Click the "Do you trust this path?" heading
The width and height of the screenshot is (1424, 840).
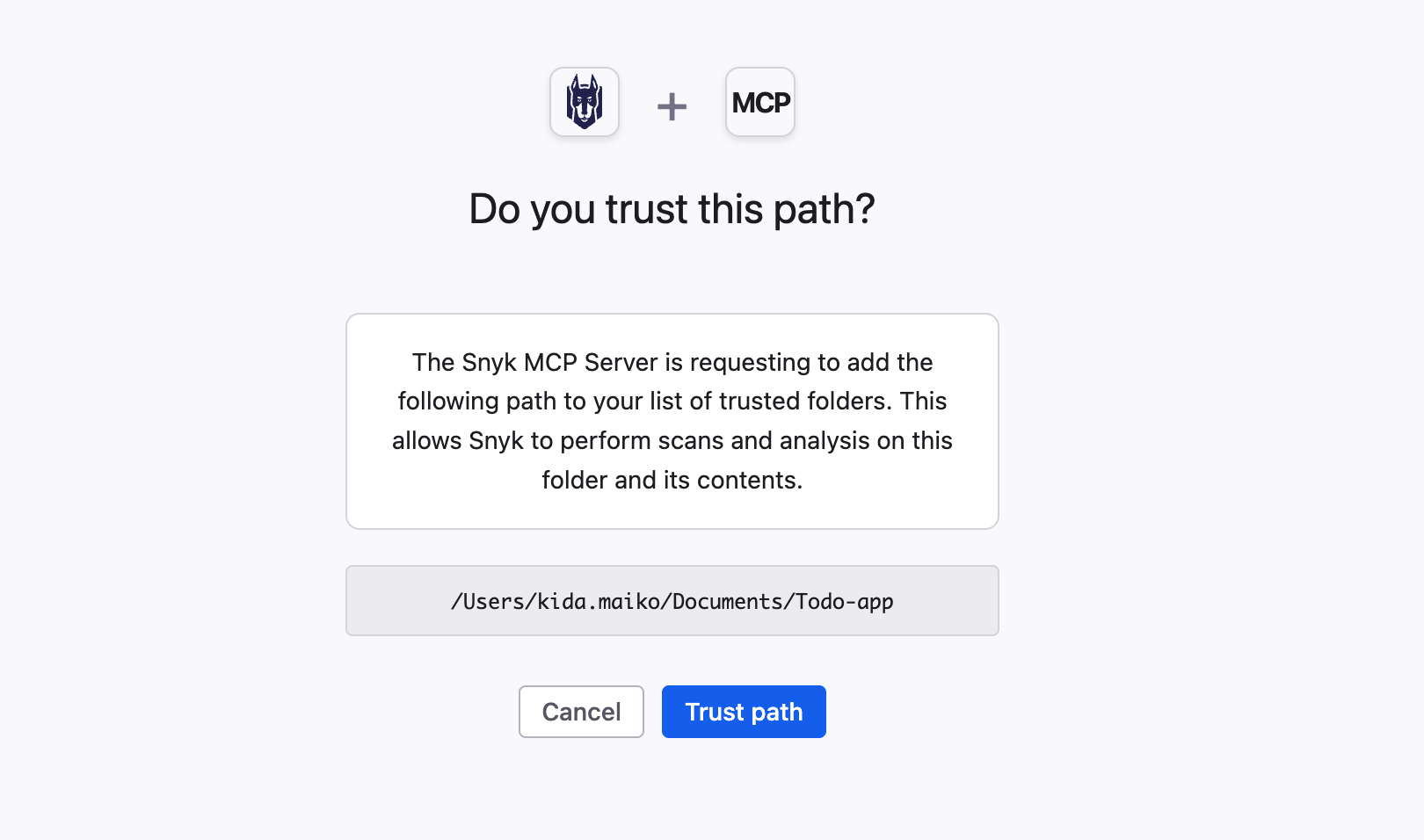(672, 209)
